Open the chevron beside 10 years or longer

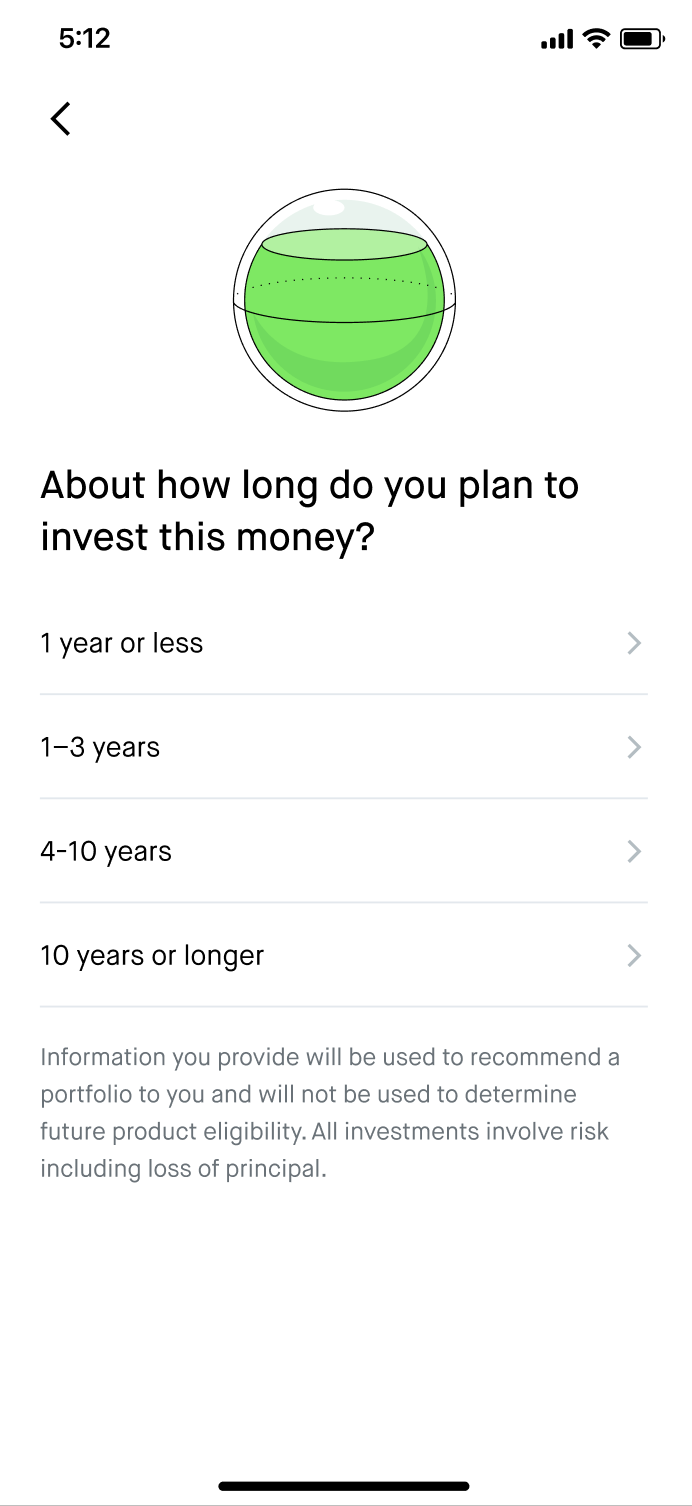tap(633, 955)
